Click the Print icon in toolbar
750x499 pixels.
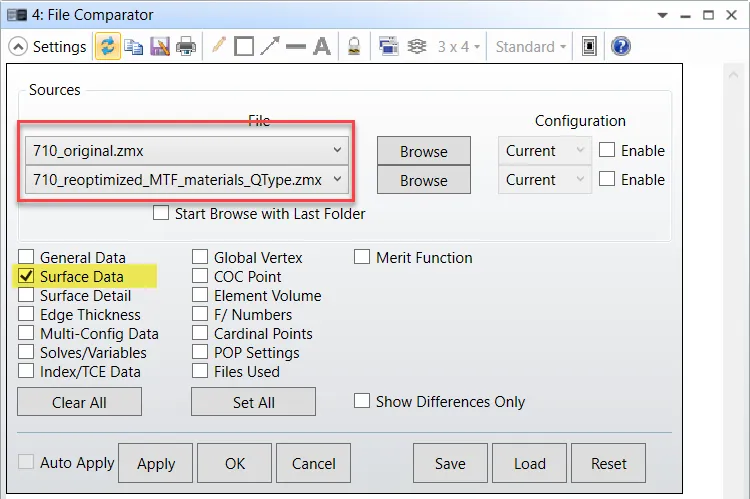(x=186, y=47)
